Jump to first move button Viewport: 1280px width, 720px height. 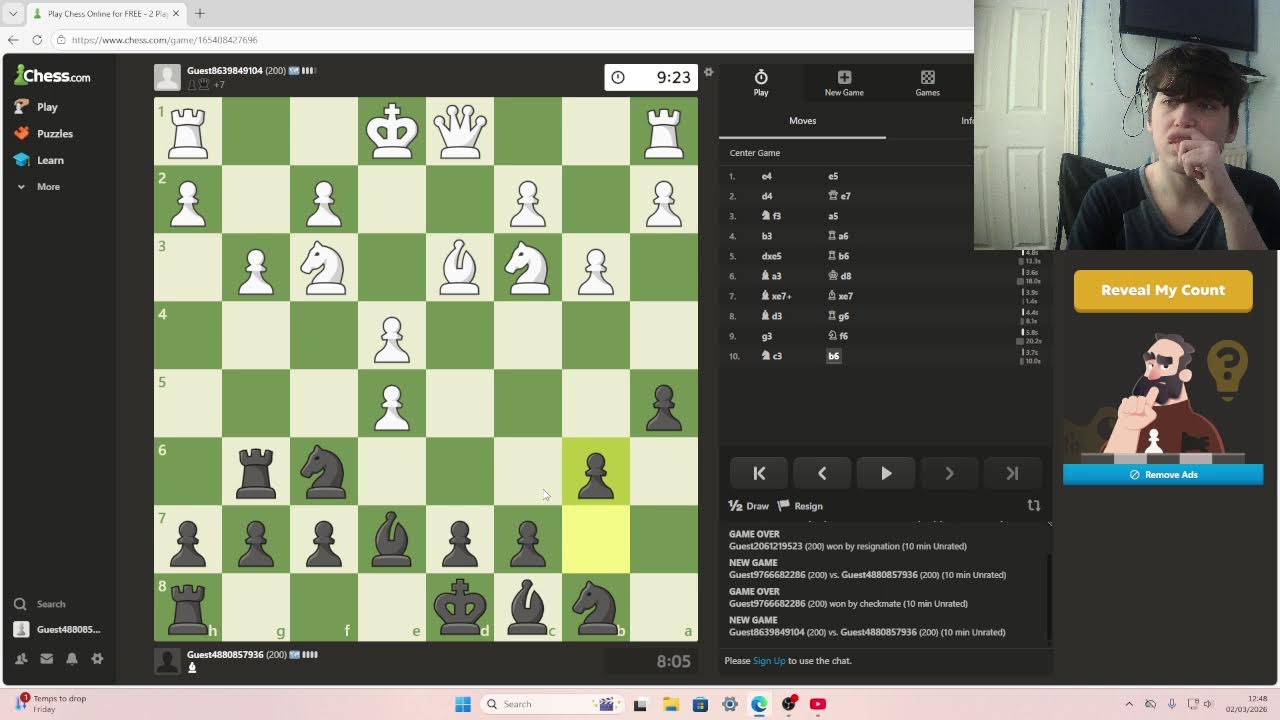759,474
